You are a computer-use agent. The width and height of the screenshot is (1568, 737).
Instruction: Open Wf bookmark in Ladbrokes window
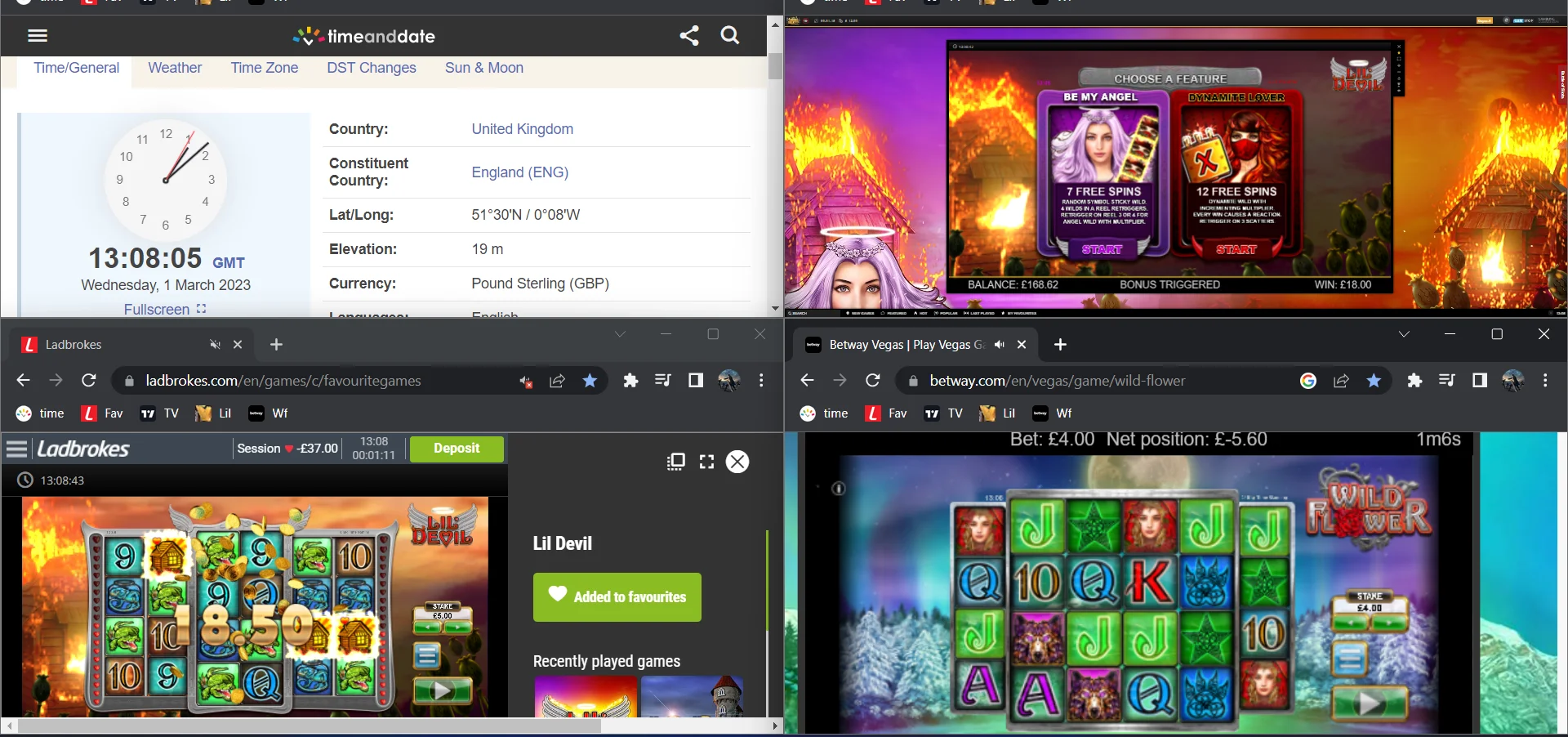269,413
